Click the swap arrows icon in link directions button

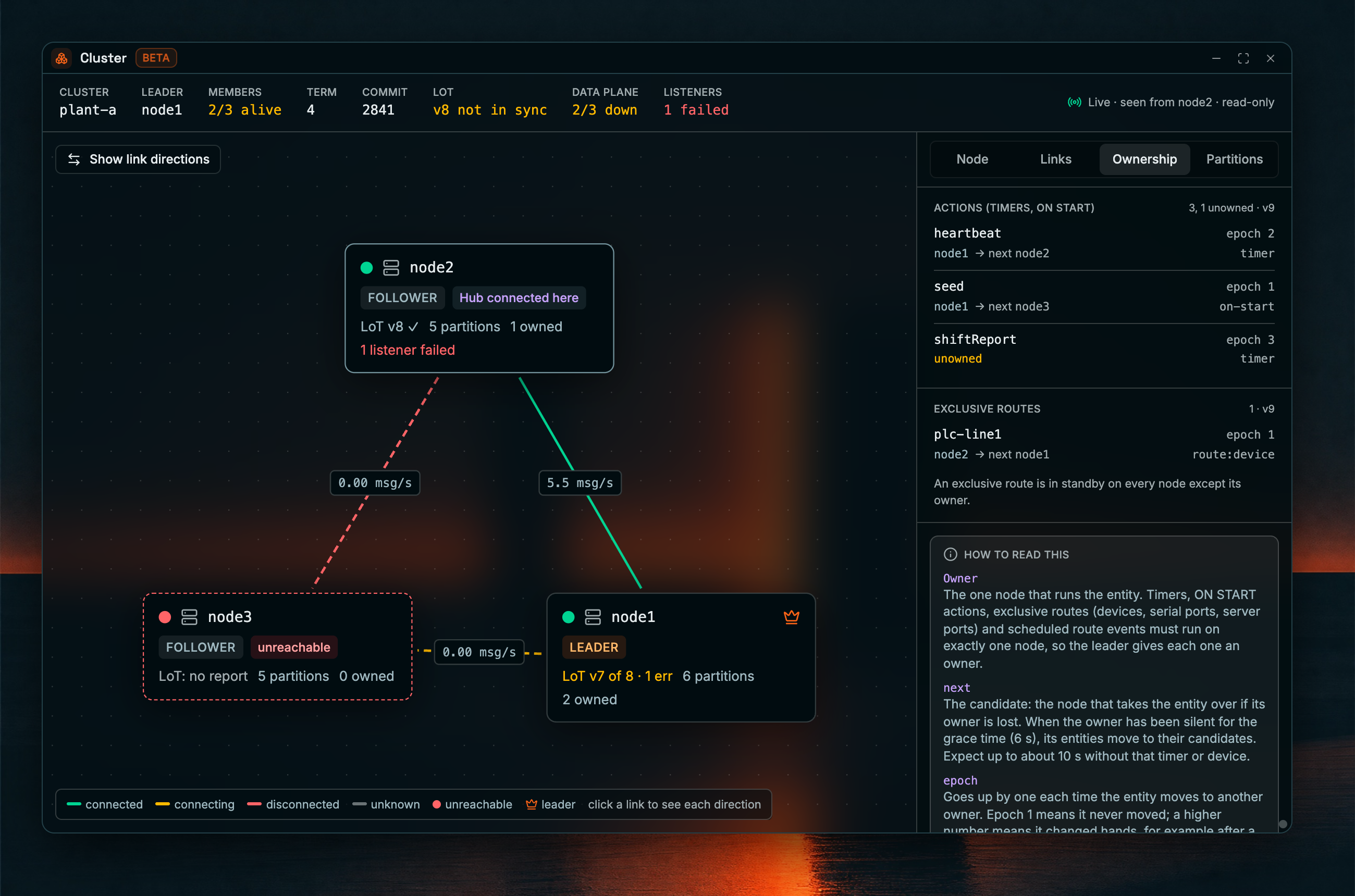point(74,159)
